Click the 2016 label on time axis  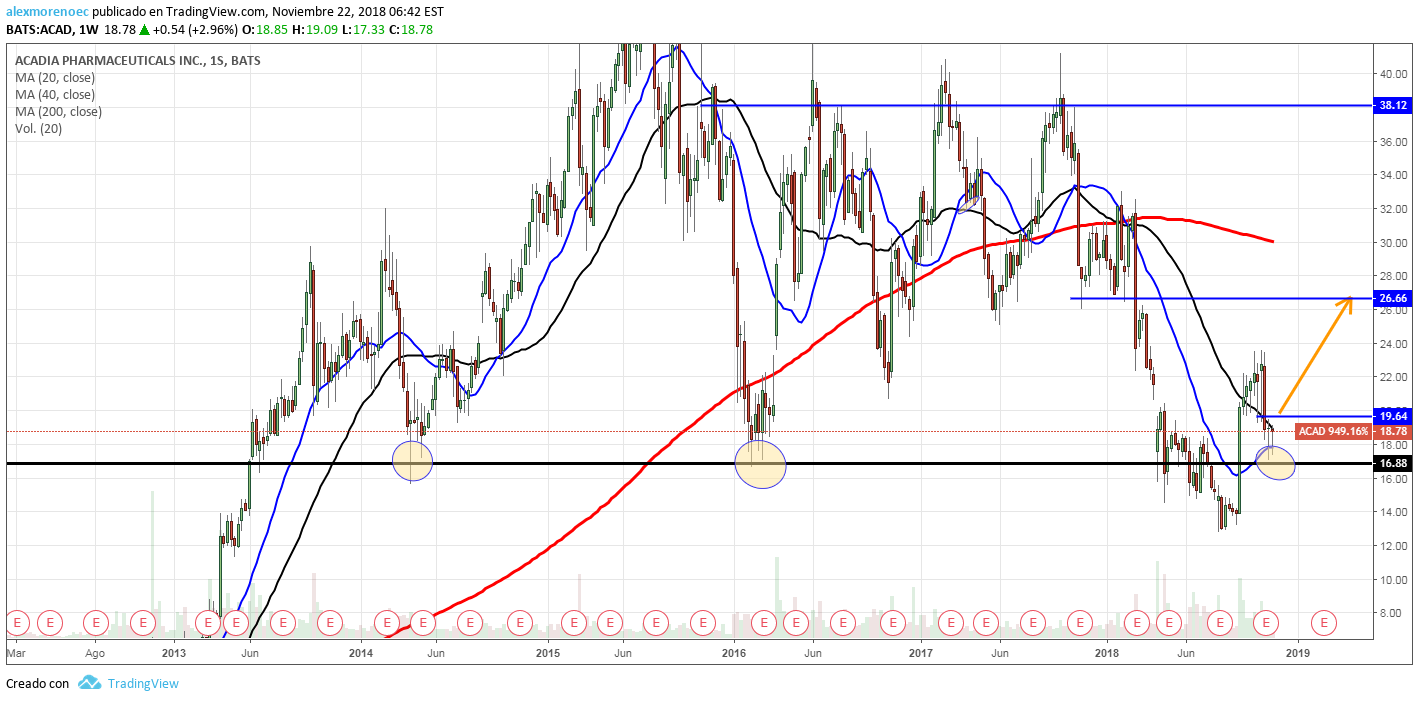[734, 653]
